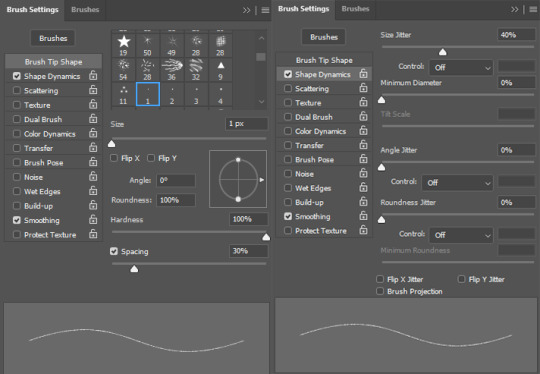Click the Size Jitter percentage field
Screen dimensions: 540x374
click(516, 35)
